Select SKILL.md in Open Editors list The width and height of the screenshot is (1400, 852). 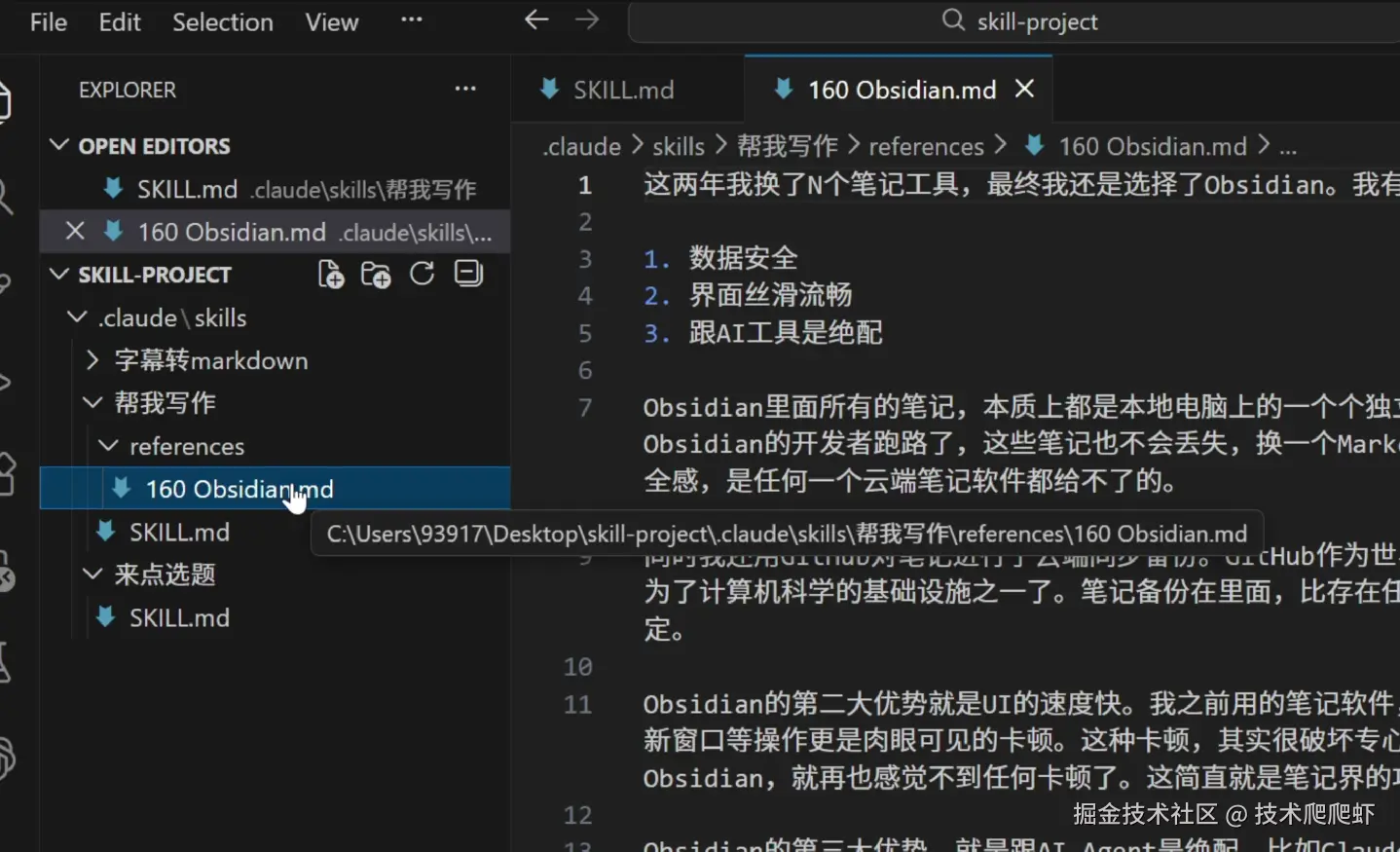(276, 189)
